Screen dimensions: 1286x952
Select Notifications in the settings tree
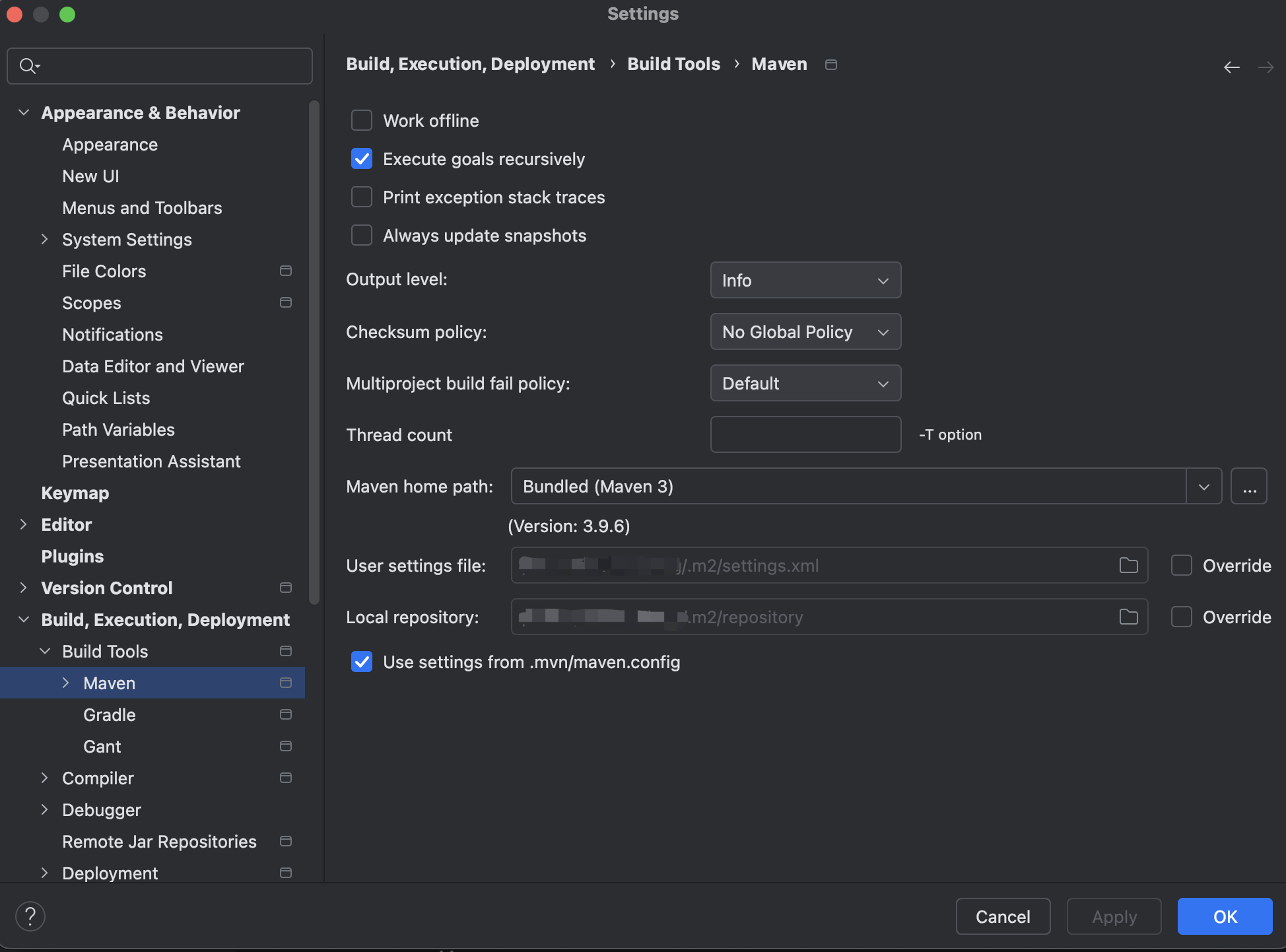pyautogui.click(x=112, y=335)
